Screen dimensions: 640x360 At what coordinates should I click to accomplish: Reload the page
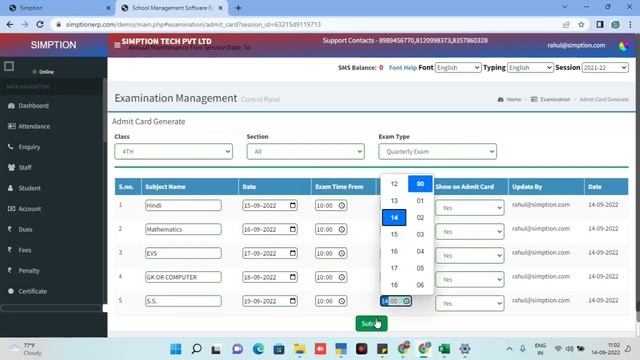pyautogui.click(x=40, y=24)
